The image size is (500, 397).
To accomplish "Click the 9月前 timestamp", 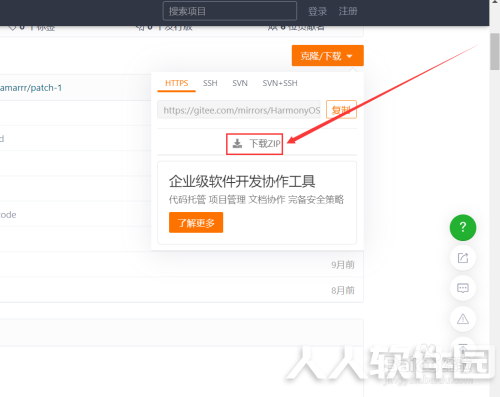I will pos(343,265).
